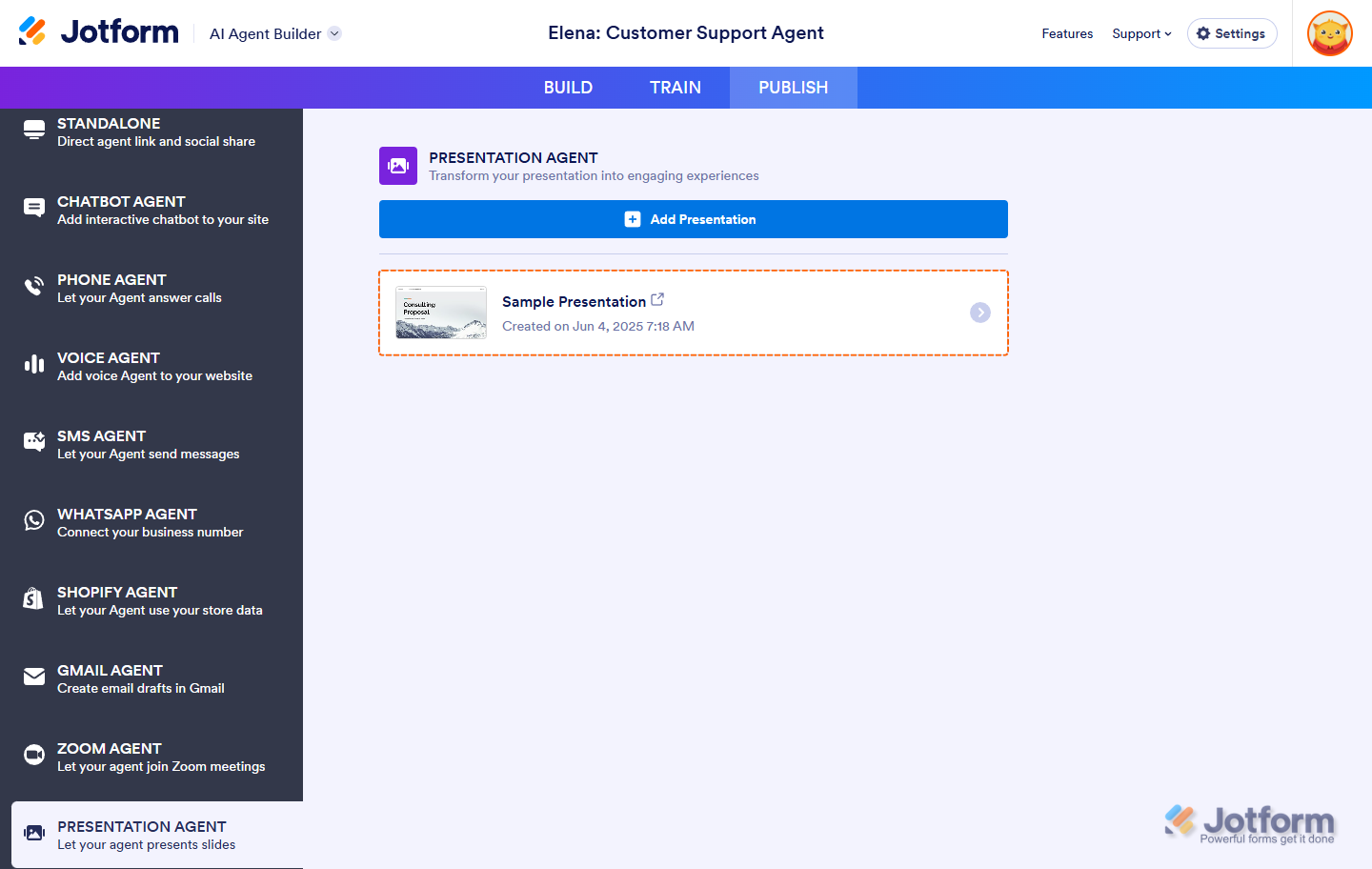Expand Sample Presentation with arrow chevron

coord(979,313)
